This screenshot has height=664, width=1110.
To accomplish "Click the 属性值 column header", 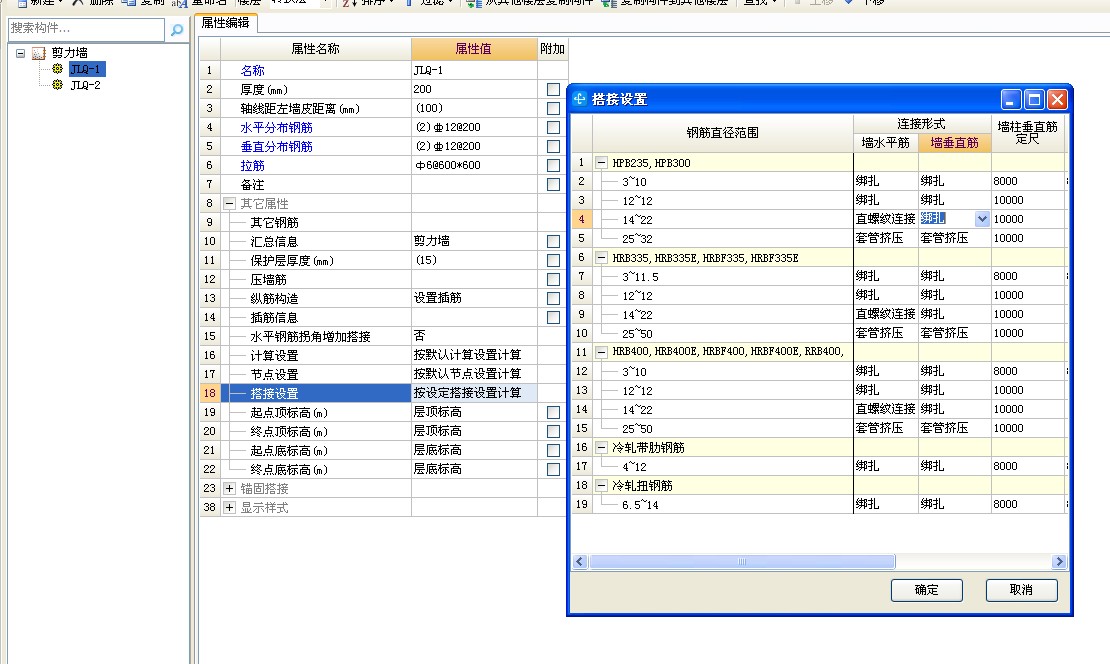I will (474, 49).
